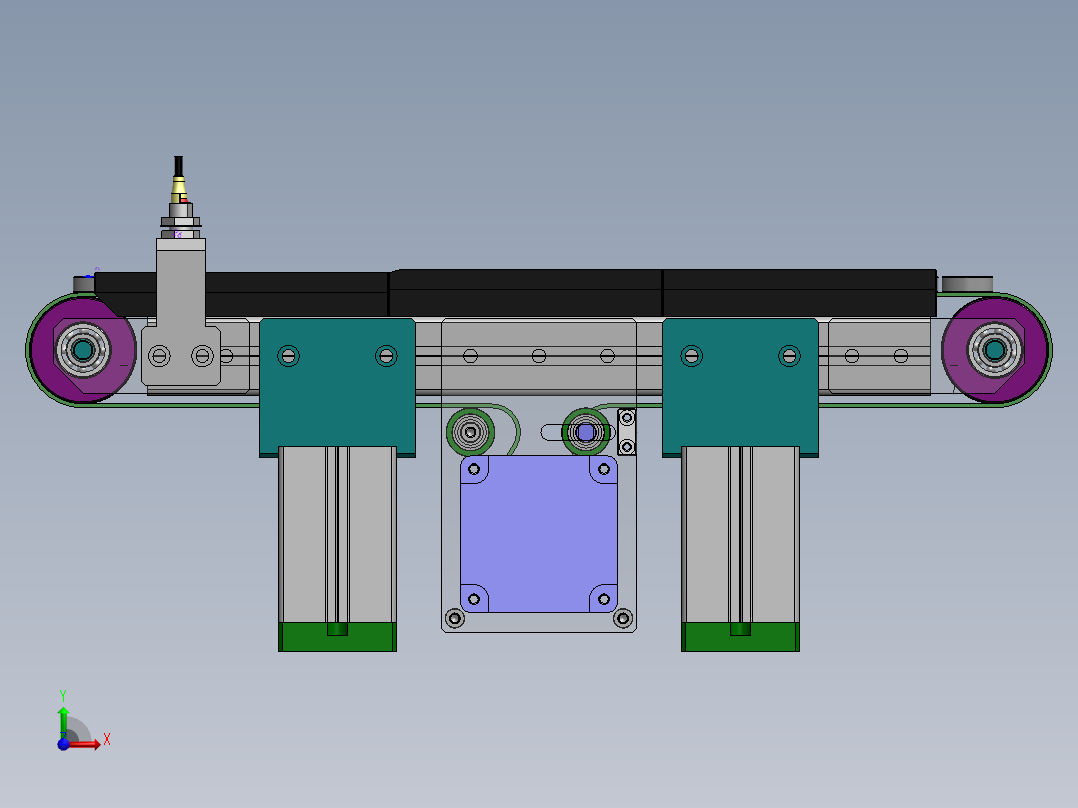This screenshot has height=808, width=1078.
Task: Select the bearing in the left pulley
Action: pyautogui.click(x=83, y=350)
